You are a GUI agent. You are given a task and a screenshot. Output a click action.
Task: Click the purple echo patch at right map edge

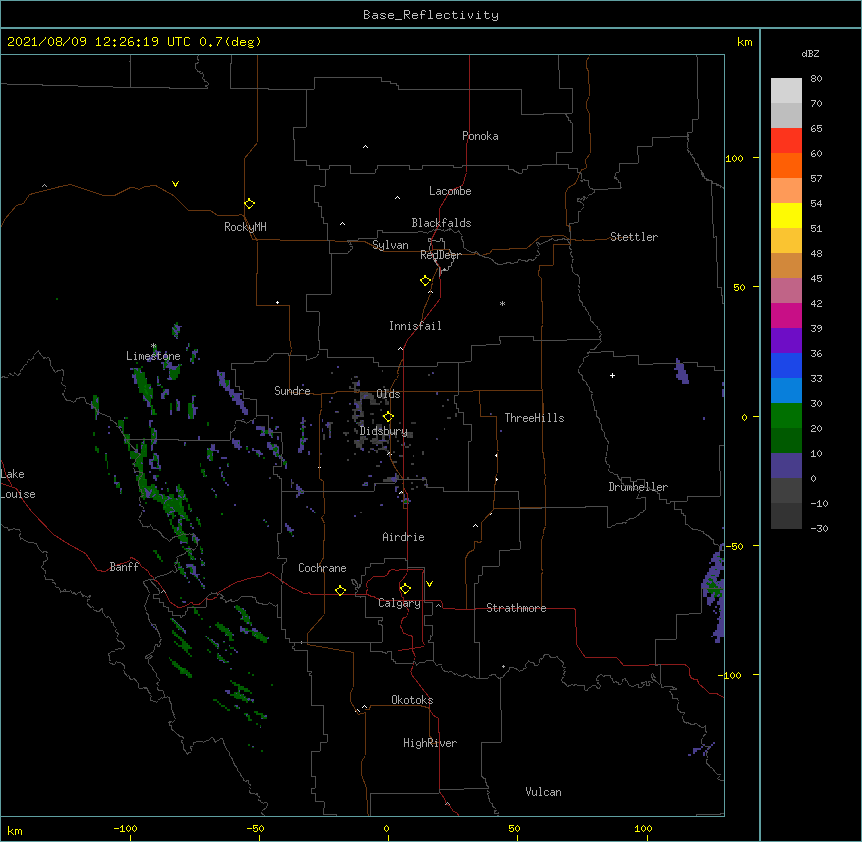(714, 592)
